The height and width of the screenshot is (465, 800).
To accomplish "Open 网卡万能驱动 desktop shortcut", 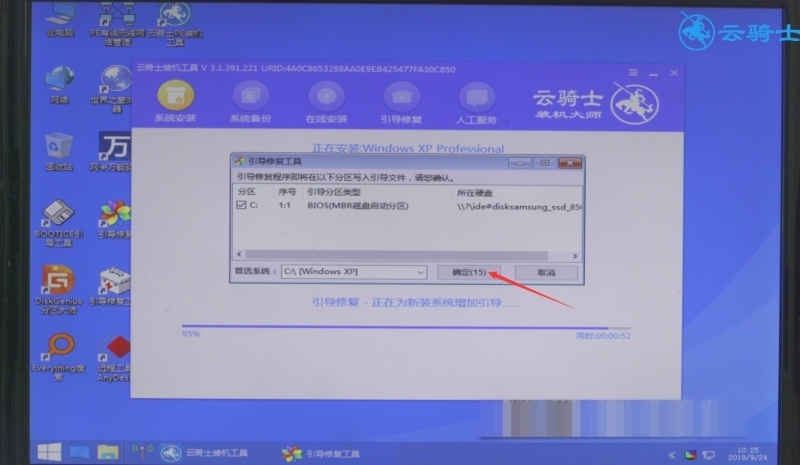I will [113, 152].
